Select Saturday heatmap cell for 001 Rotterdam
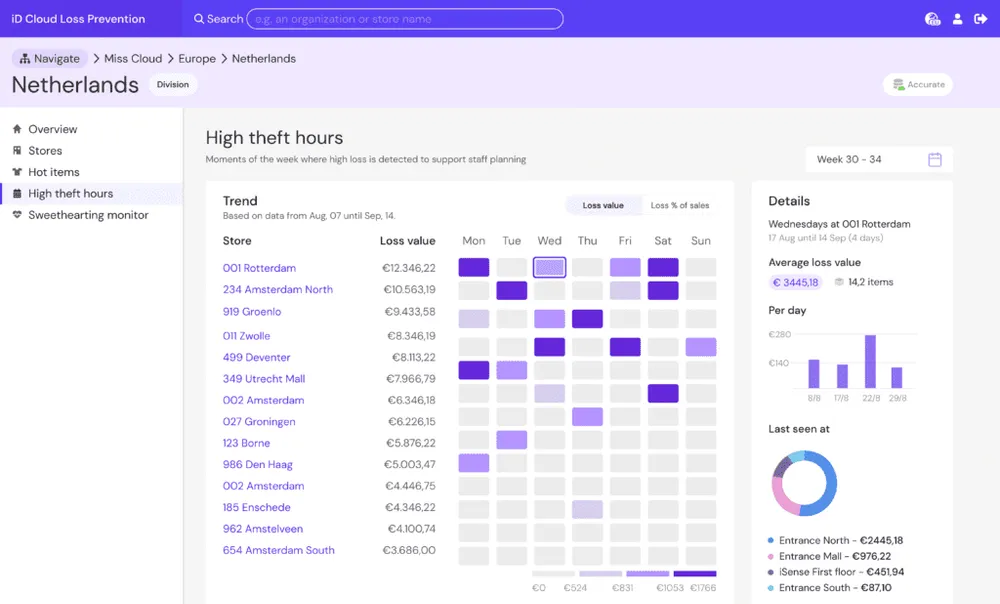 663,267
